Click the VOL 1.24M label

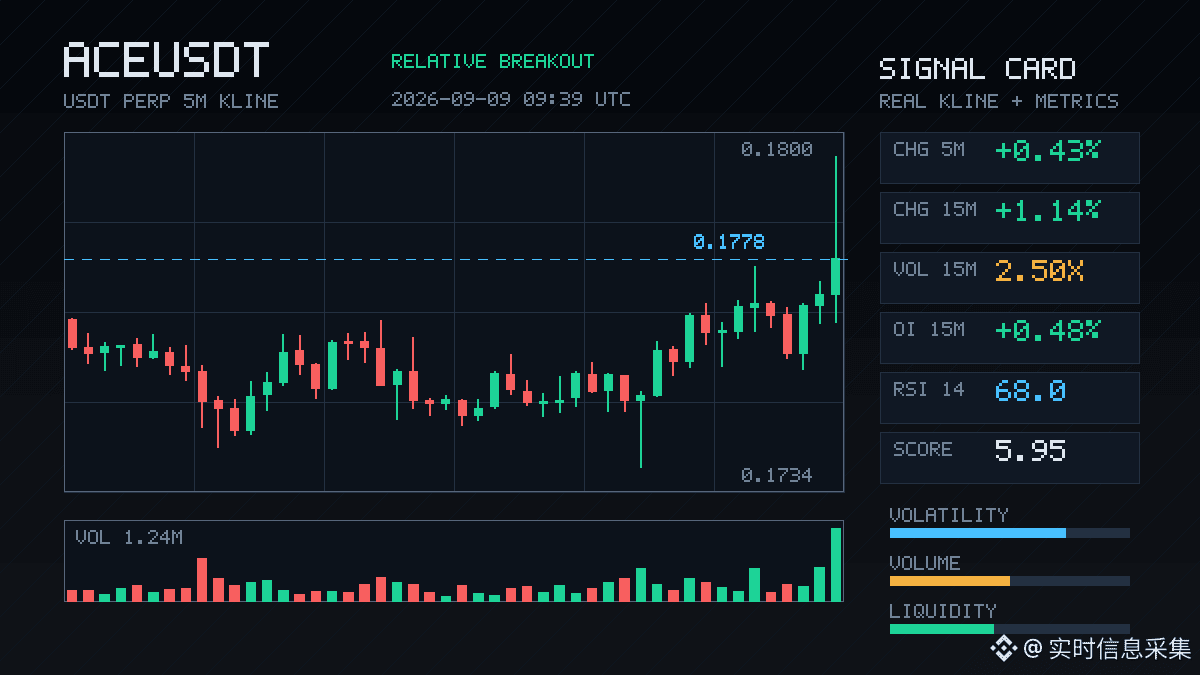coord(129,537)
